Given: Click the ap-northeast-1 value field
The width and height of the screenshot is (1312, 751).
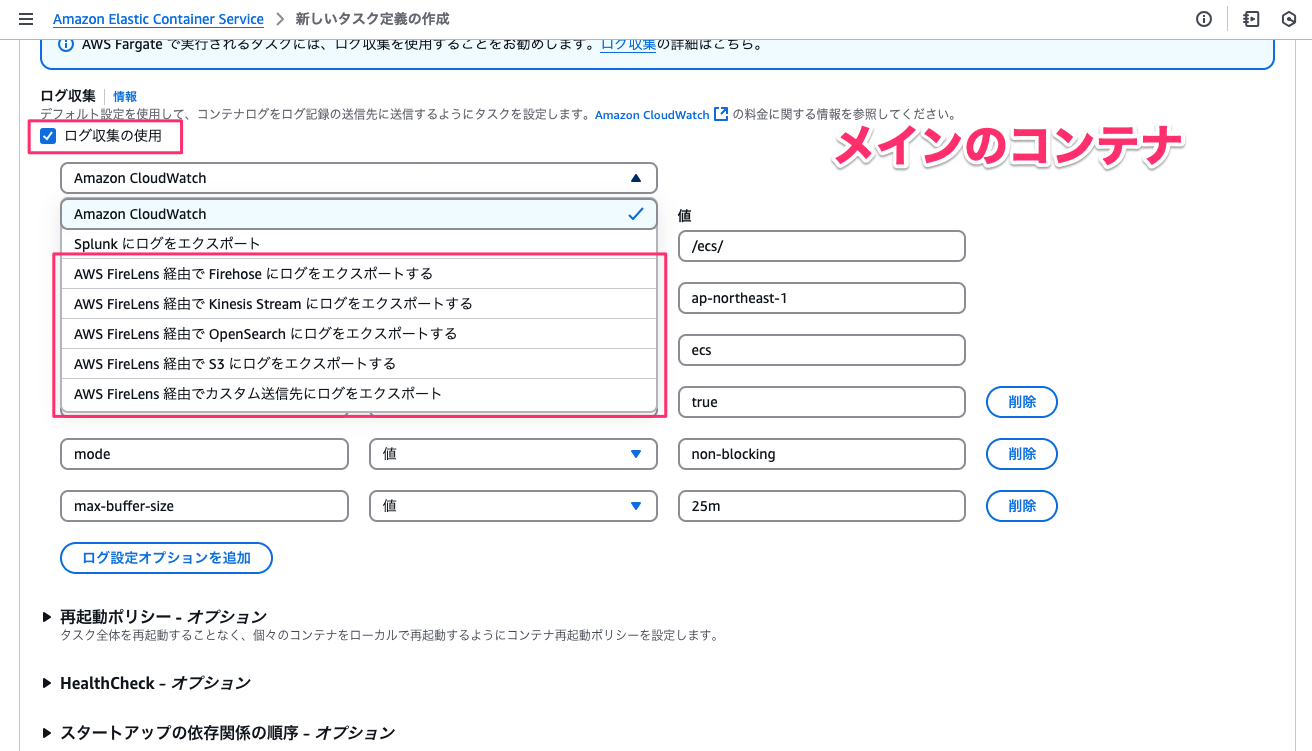Looking at the screenshot, I should tap(821, 298).
